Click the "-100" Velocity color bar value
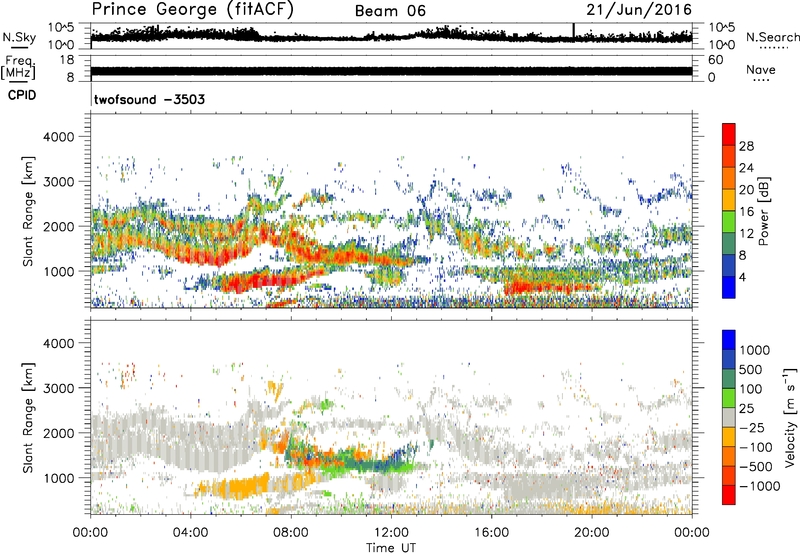Image resolution: width=800 pixels, height=554 pixels. click(x=756, y=447)
